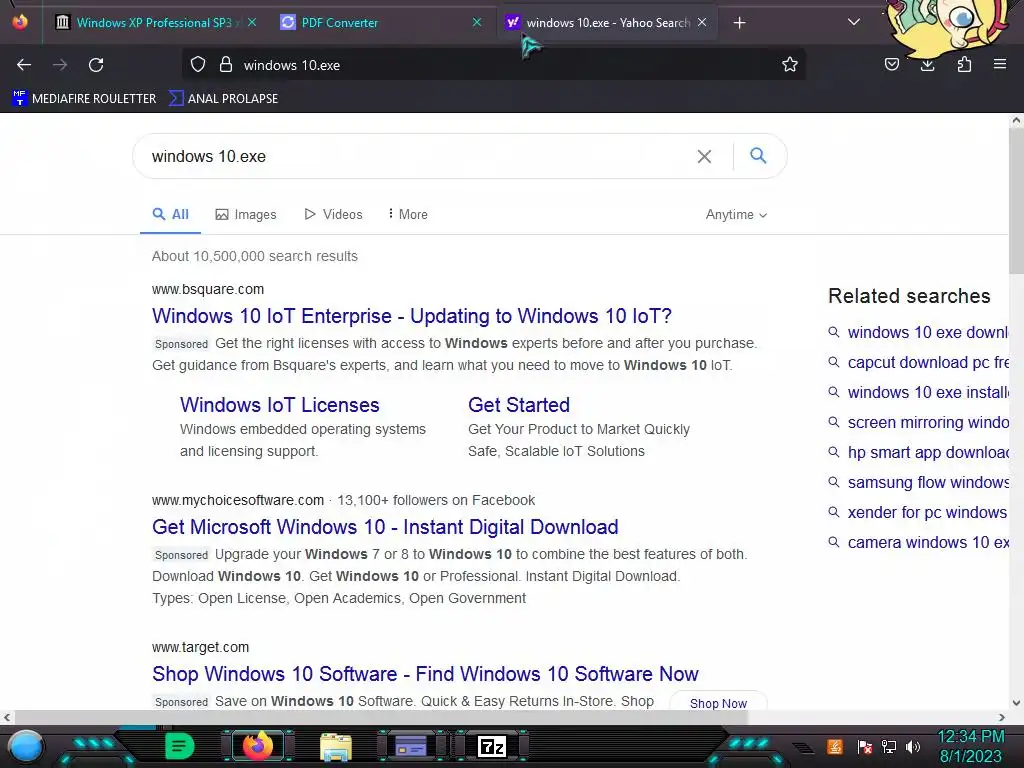Open the green chat app taskbar icon
The image size is (1024, 768).
coord(180,746)
